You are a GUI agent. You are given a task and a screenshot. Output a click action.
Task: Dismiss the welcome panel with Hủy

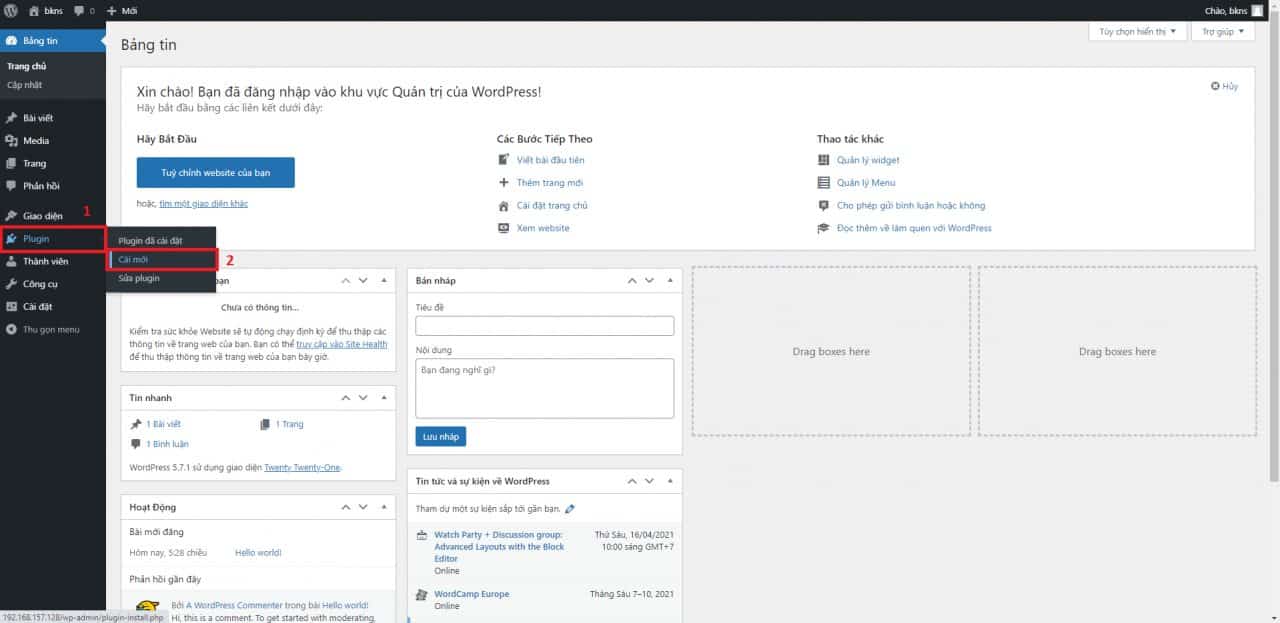point(1224,86)
